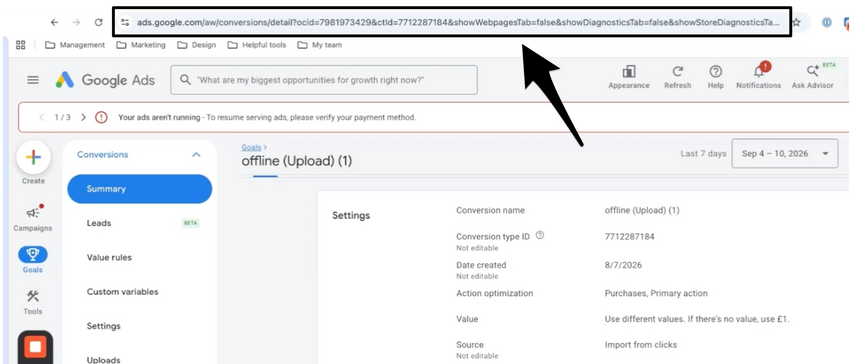This screenshot has height=364, width=850.
Task: Open the Appearance settings icon
Action: click(629, 76)
